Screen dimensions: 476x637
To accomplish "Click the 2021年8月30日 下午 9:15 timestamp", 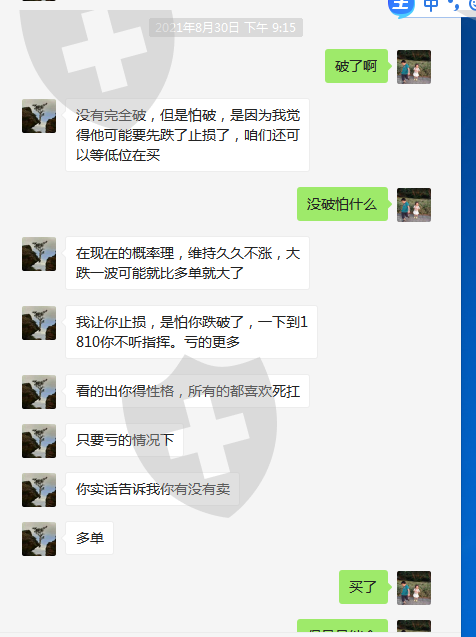I will point(226,28).
